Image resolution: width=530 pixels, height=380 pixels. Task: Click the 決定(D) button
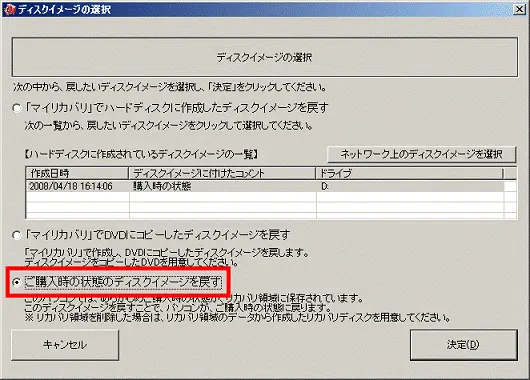(464, 345)
